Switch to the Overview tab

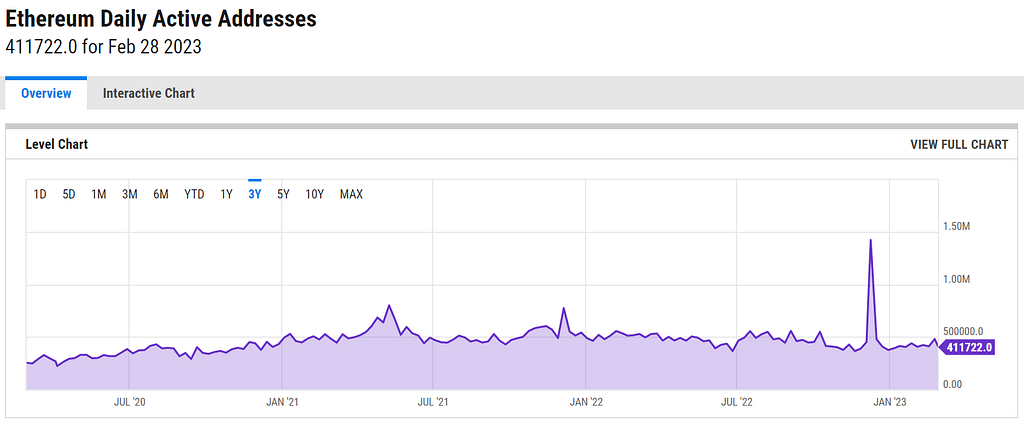(x=46, y=93)
